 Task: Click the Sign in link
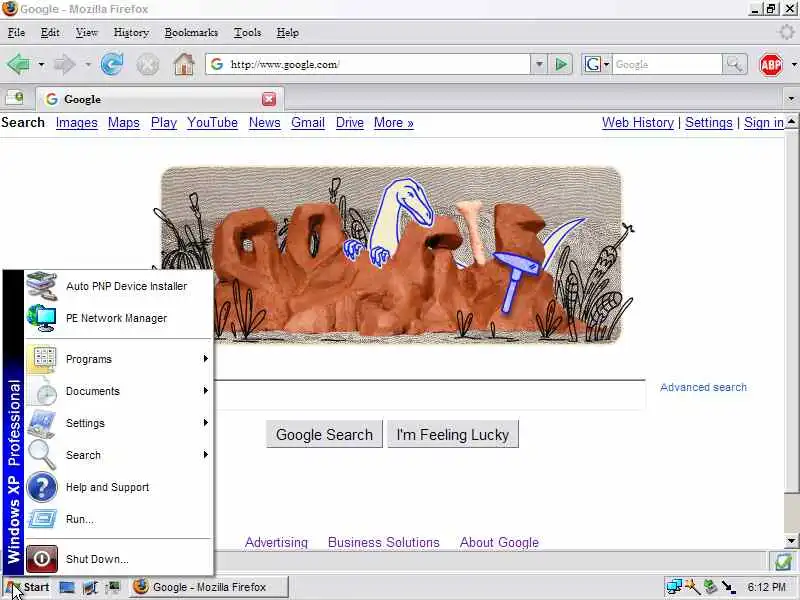(763, 122)
